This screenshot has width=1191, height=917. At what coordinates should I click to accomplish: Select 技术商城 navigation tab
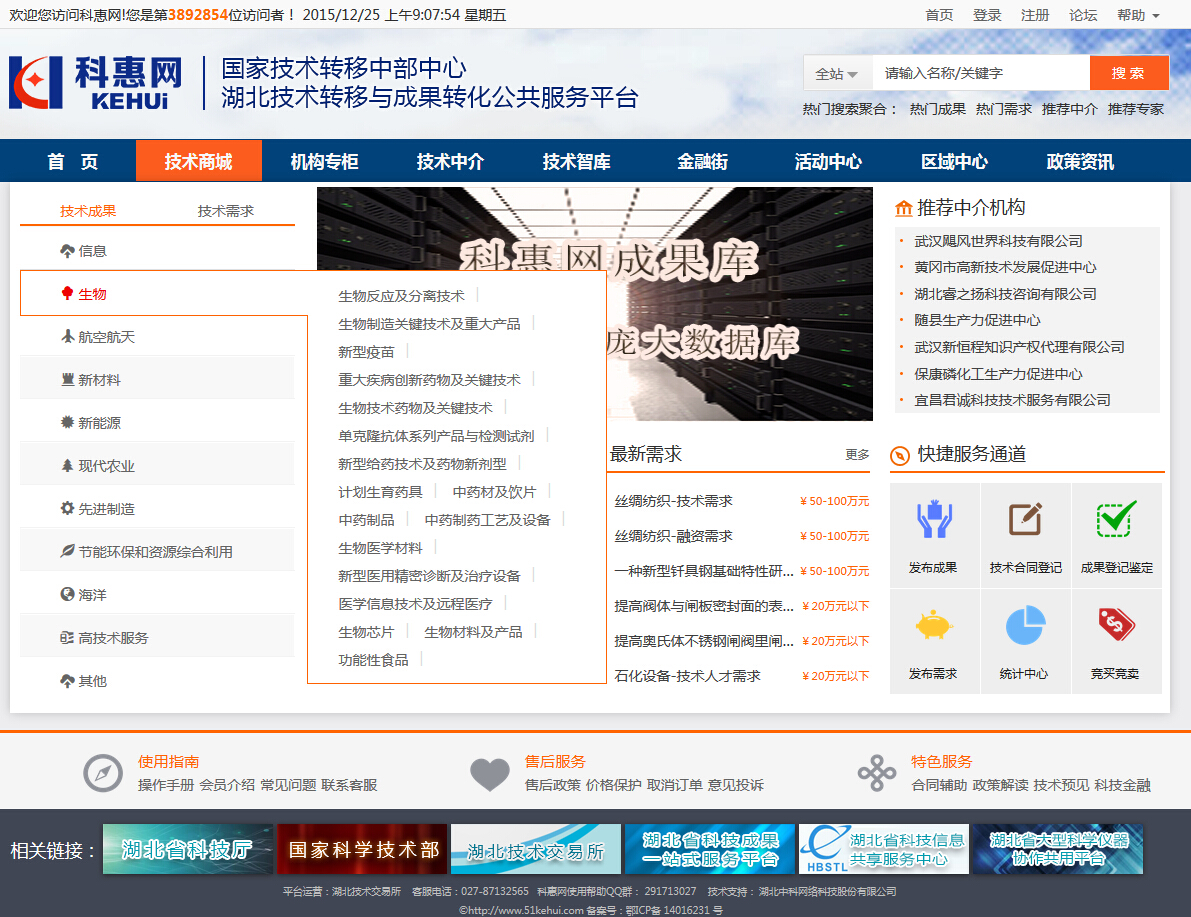click(199, 161)
